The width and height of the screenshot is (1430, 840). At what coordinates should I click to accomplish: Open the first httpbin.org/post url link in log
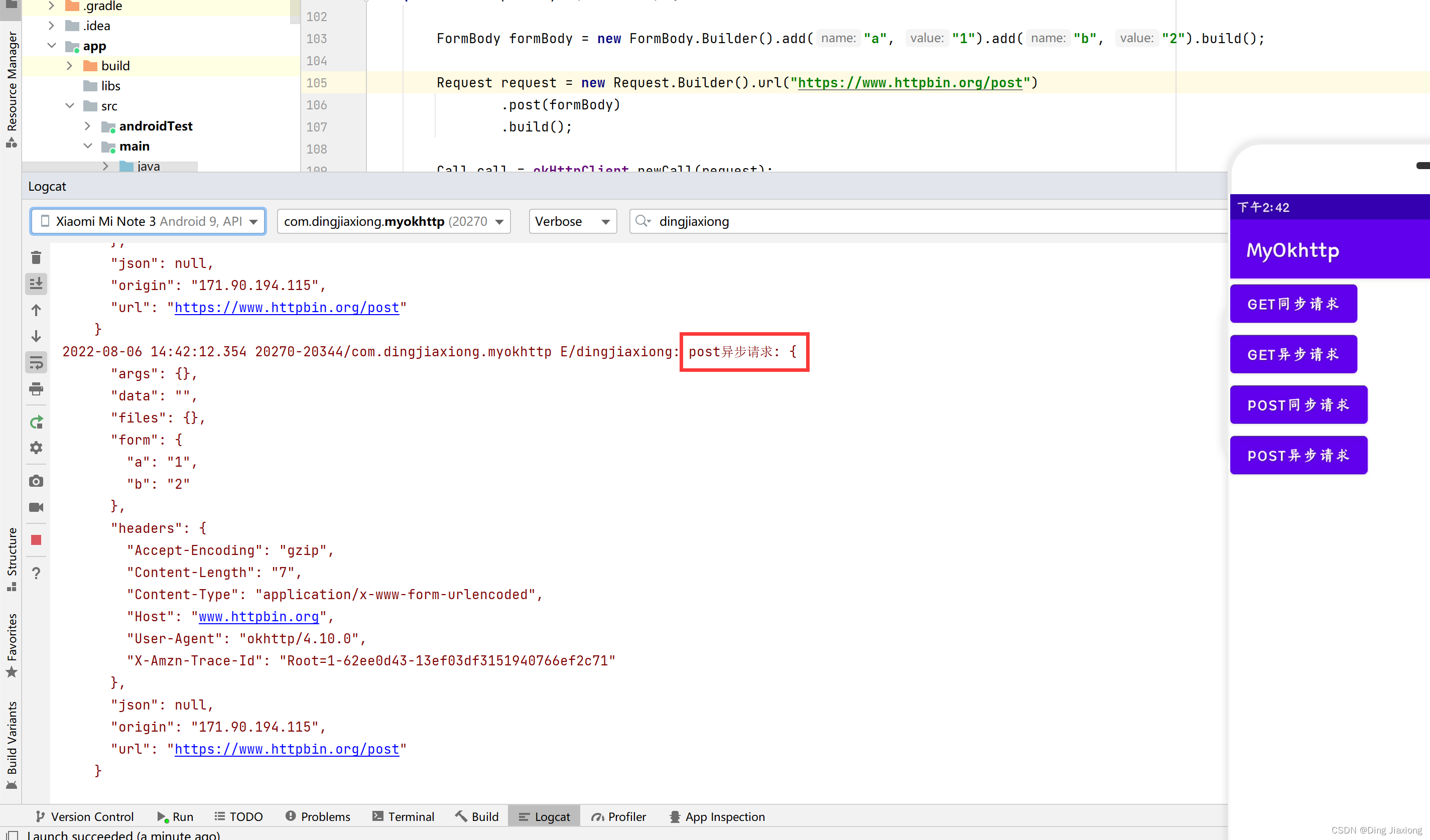tap(287, 308)
